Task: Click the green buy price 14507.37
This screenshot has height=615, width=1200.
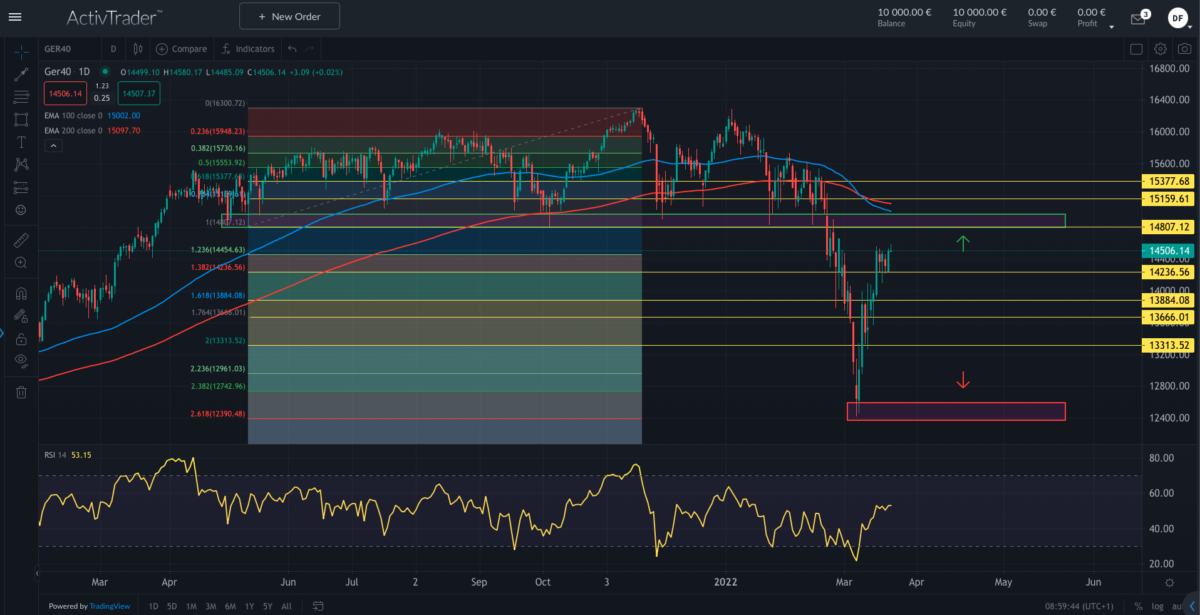Action: click(x=138, y=93)
